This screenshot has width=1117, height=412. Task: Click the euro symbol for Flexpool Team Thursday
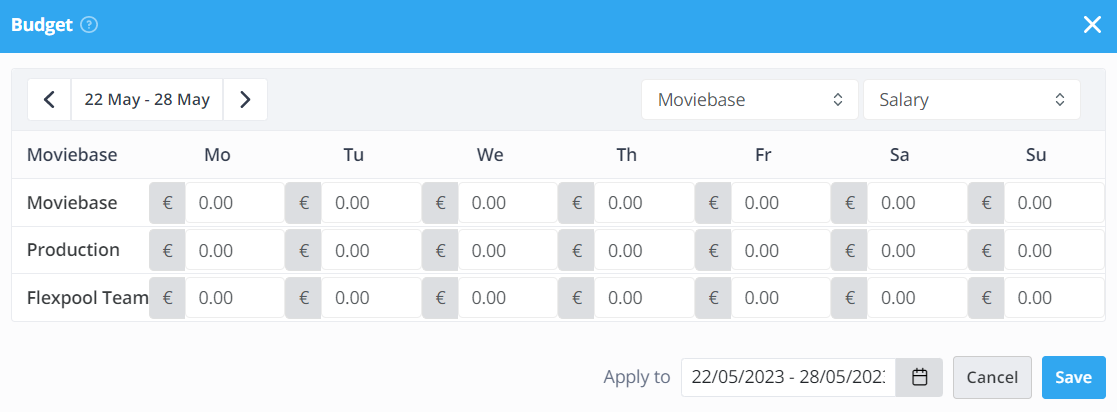pos(576,298)
